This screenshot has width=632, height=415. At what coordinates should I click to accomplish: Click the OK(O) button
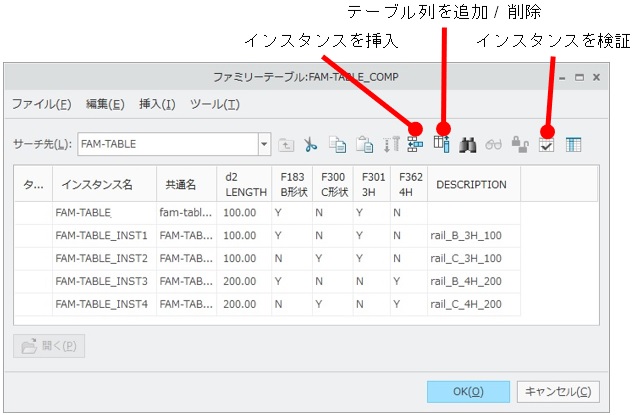pos(468,392)
